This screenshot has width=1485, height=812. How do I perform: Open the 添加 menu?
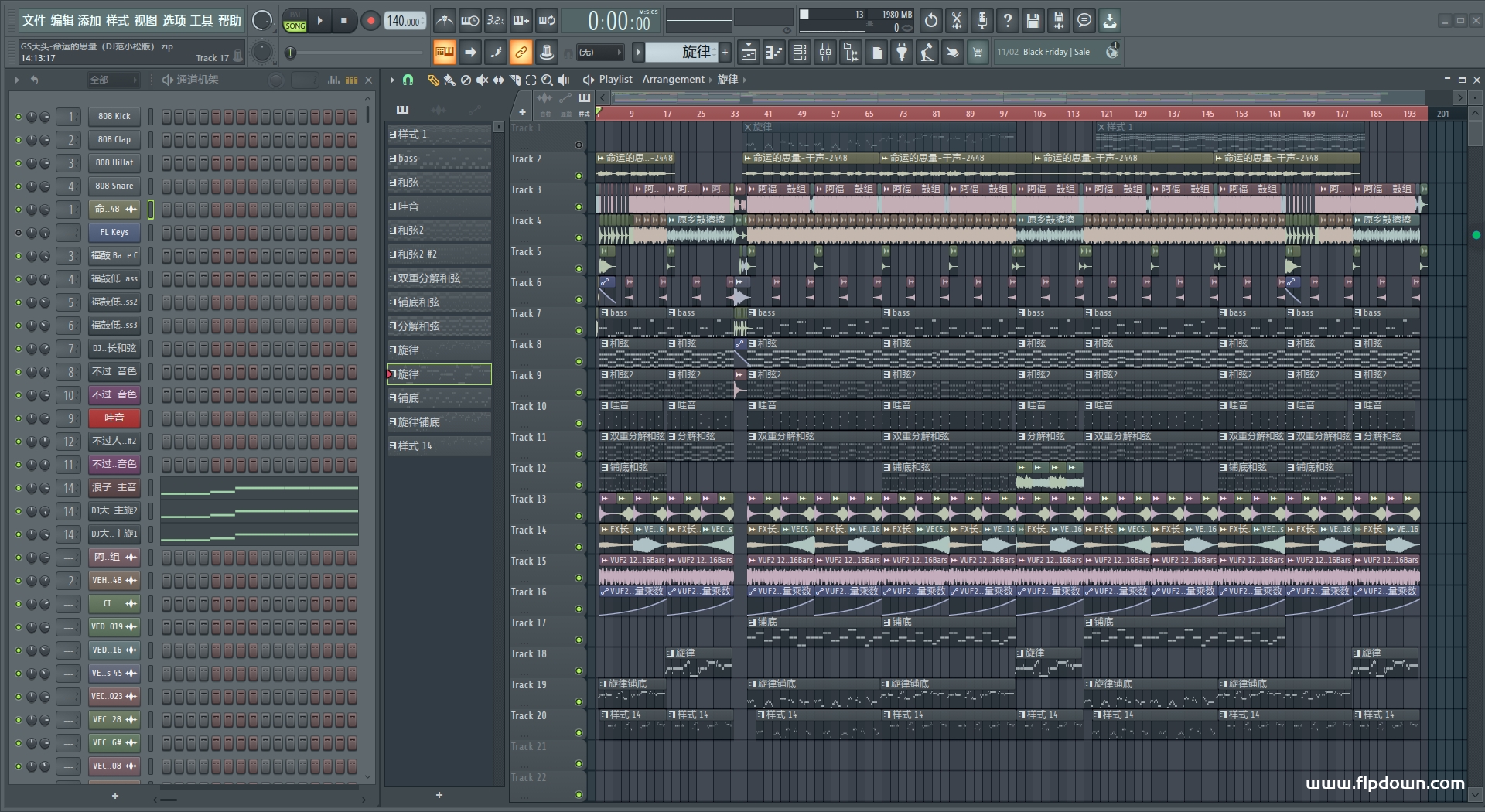point(90,21)
